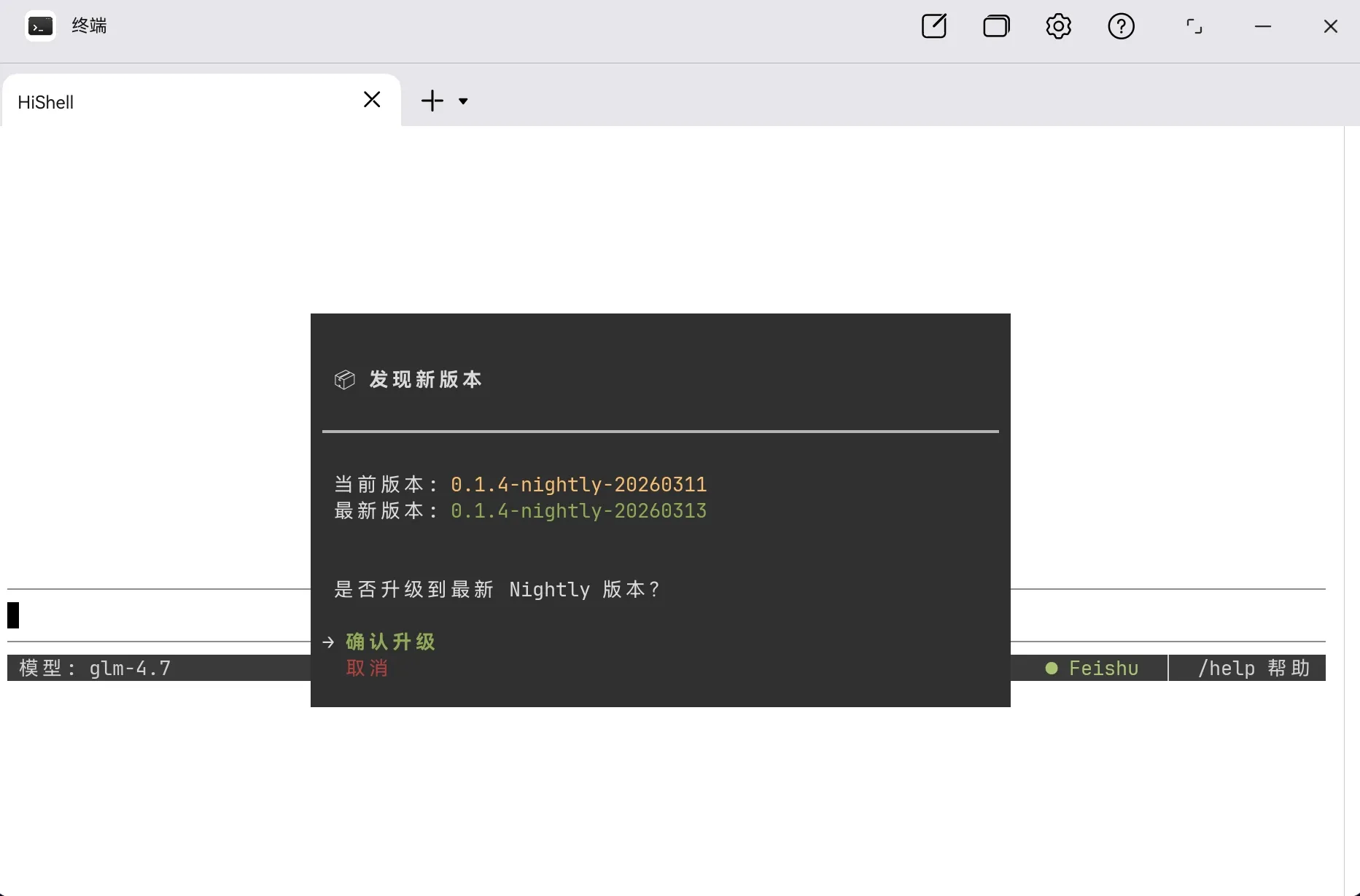Add a new terminal tab
The width and height of the screenshot is (1360, 896).
click(432, 101)
